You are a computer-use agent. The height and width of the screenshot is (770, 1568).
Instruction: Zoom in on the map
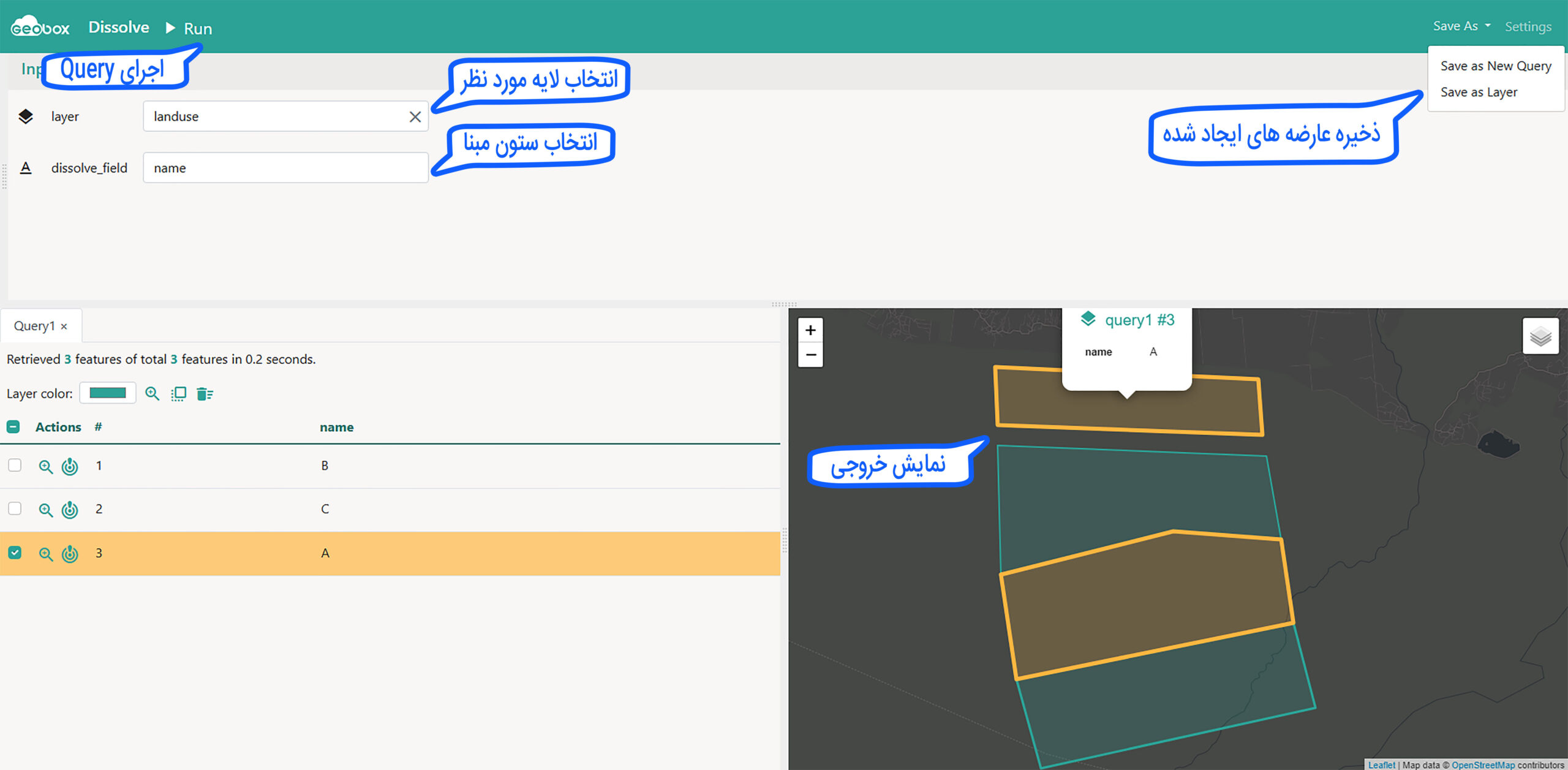pyautogui.click(x=810, y=331)
